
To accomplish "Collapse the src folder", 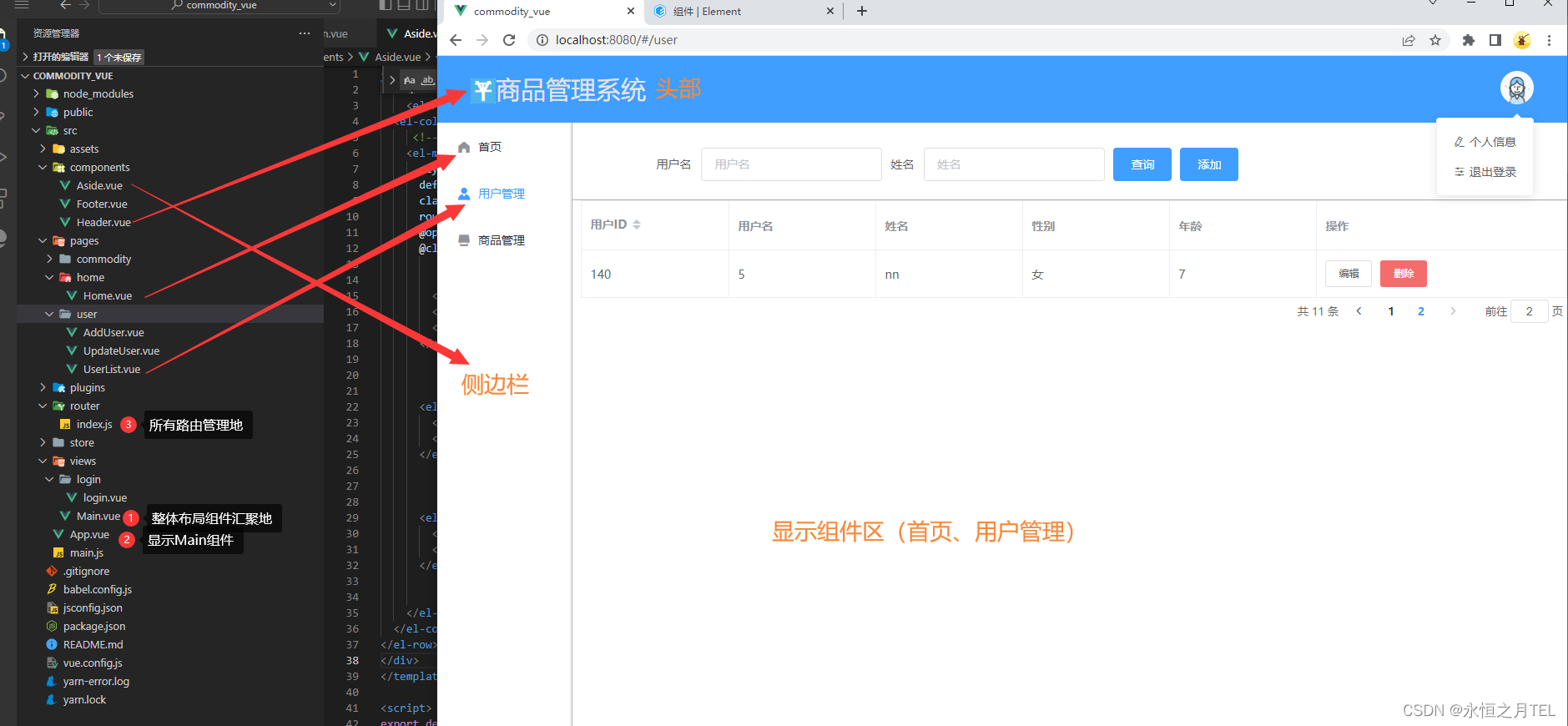I will tap(36, 130).
